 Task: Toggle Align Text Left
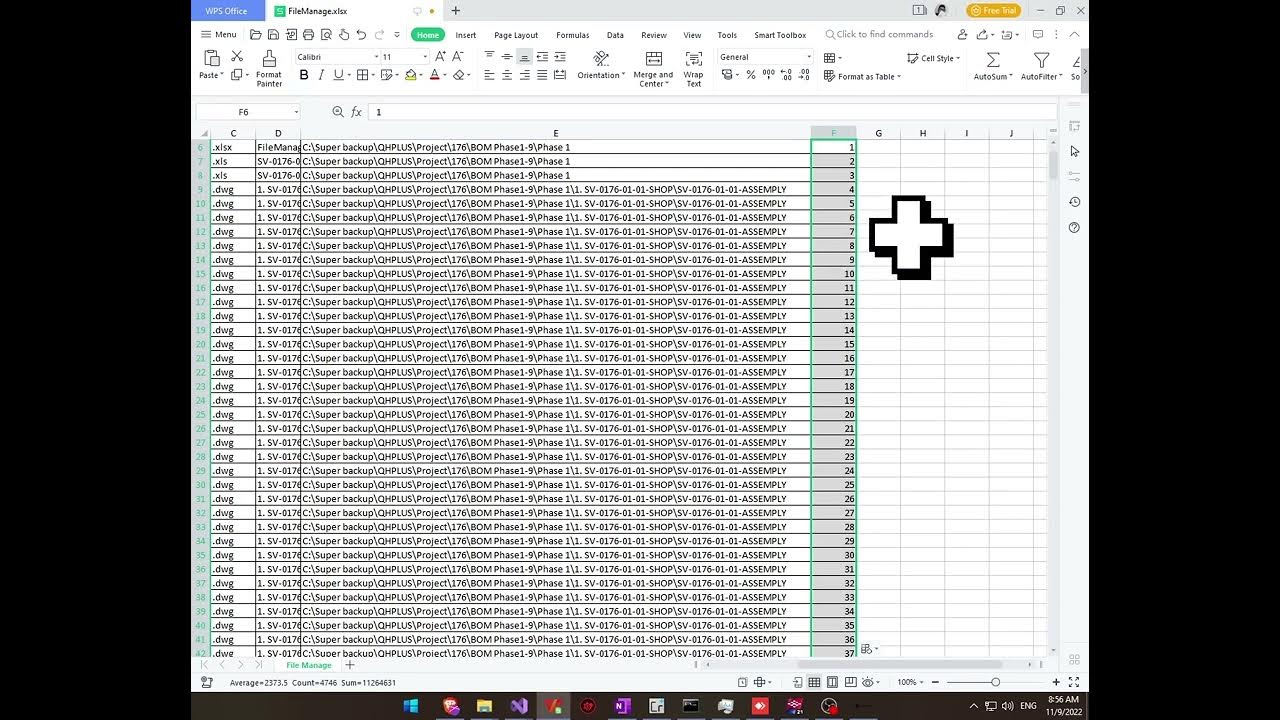coord(489,75)
